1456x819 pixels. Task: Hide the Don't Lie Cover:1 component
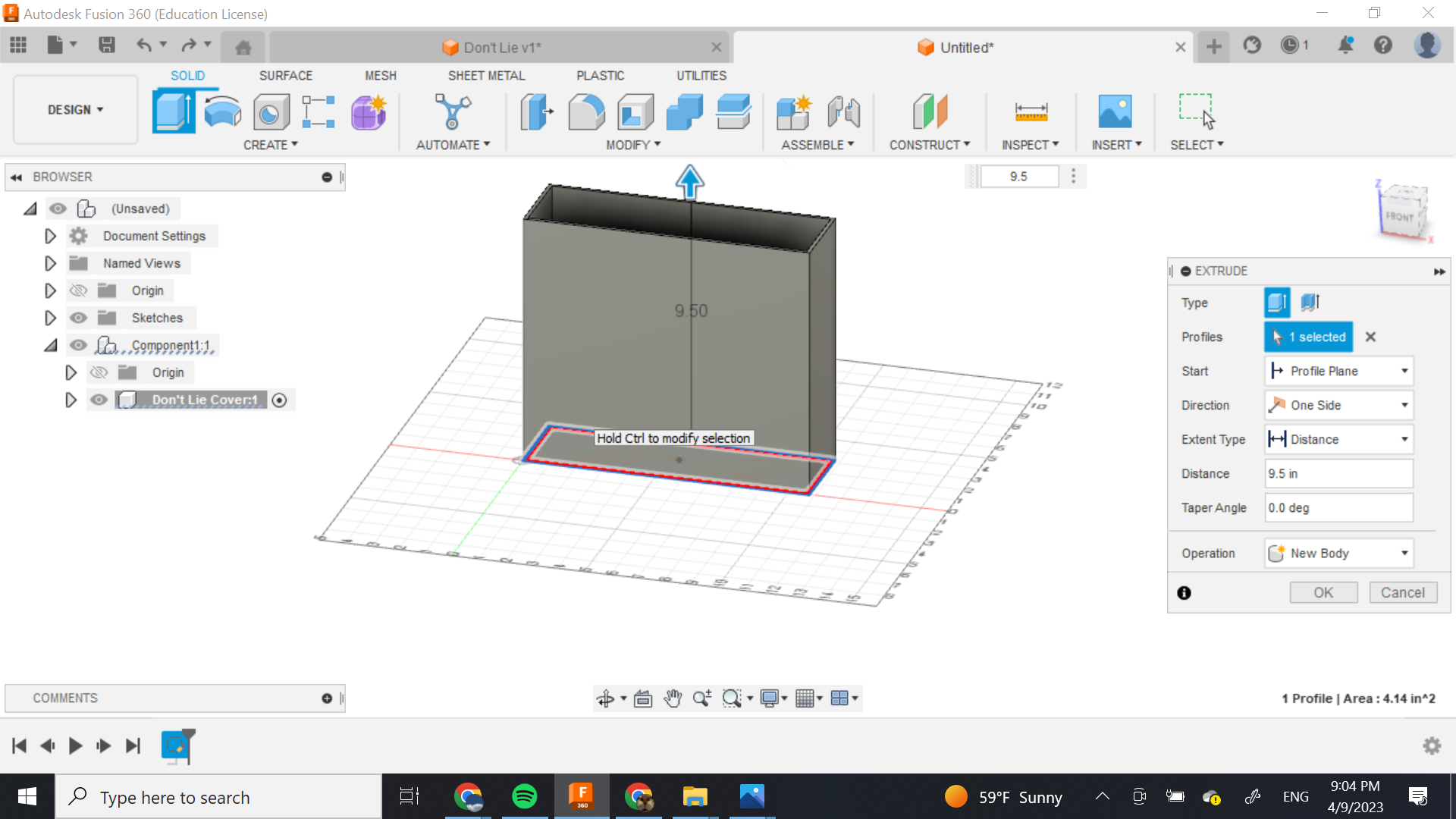[99, 400]
